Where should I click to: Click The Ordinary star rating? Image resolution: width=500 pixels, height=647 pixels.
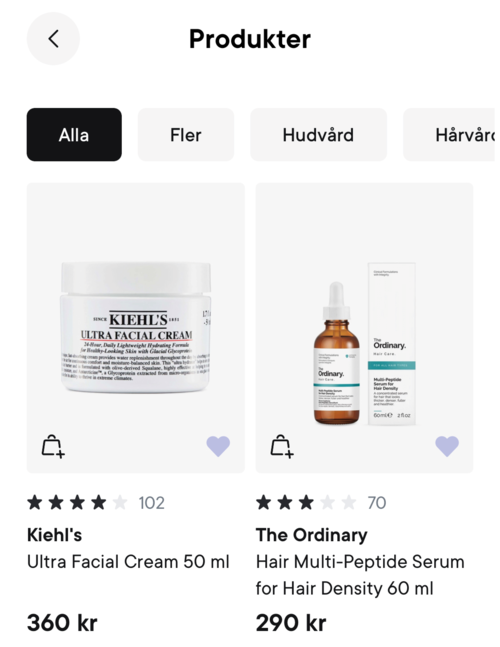pyautogui.click(x=306, y=503)
